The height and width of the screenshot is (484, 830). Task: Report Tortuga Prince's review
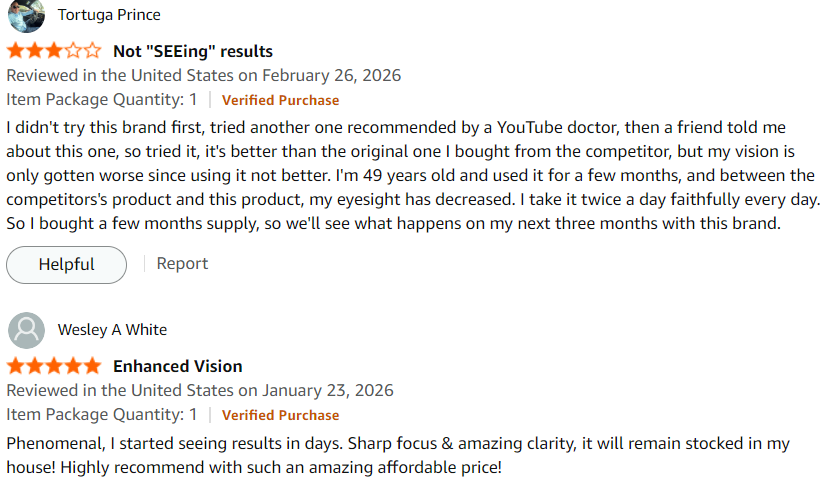pyautogui.click(x=182, y=264)
